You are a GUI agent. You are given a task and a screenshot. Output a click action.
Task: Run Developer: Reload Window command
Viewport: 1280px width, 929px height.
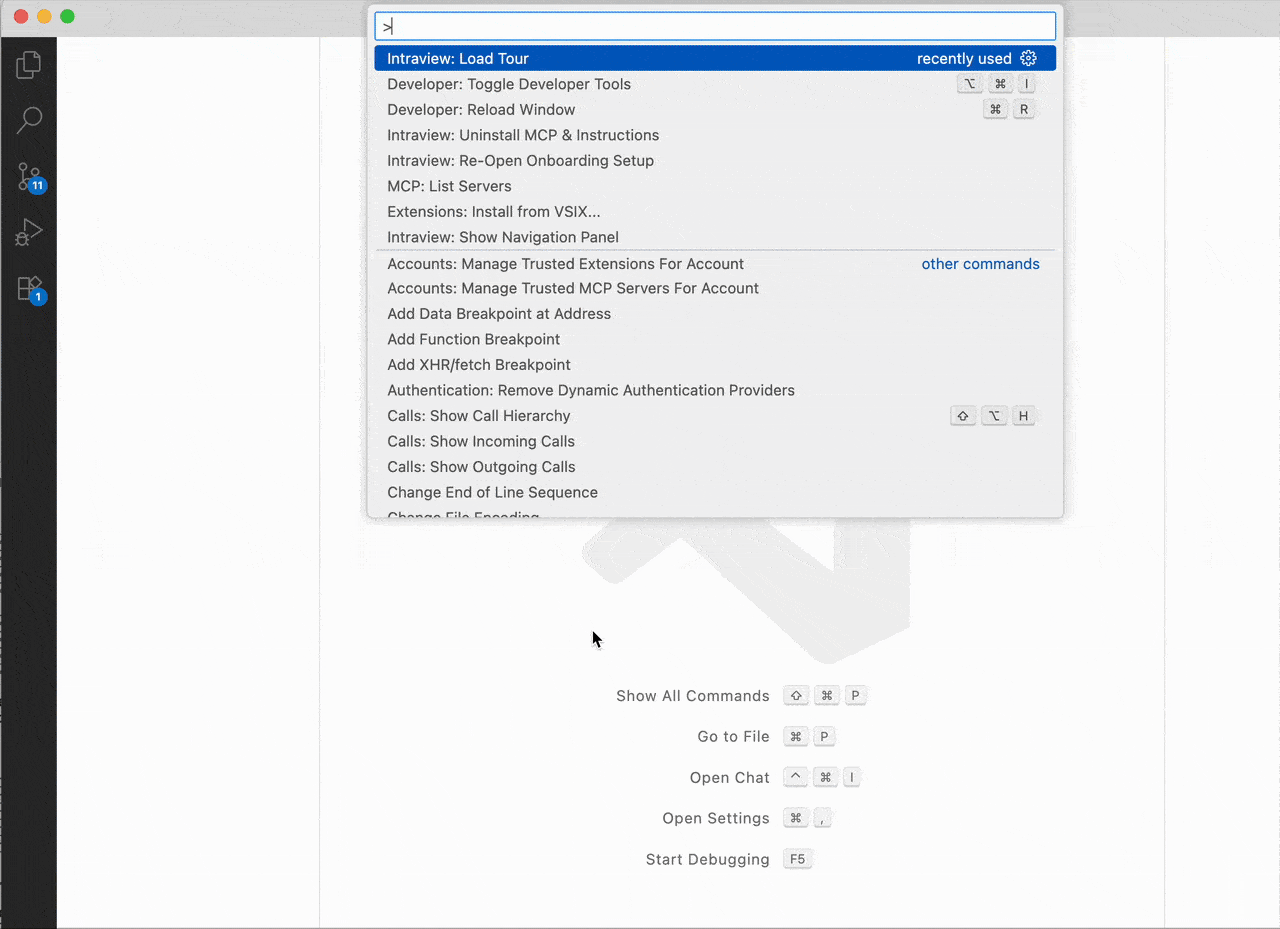click(715, 110)
